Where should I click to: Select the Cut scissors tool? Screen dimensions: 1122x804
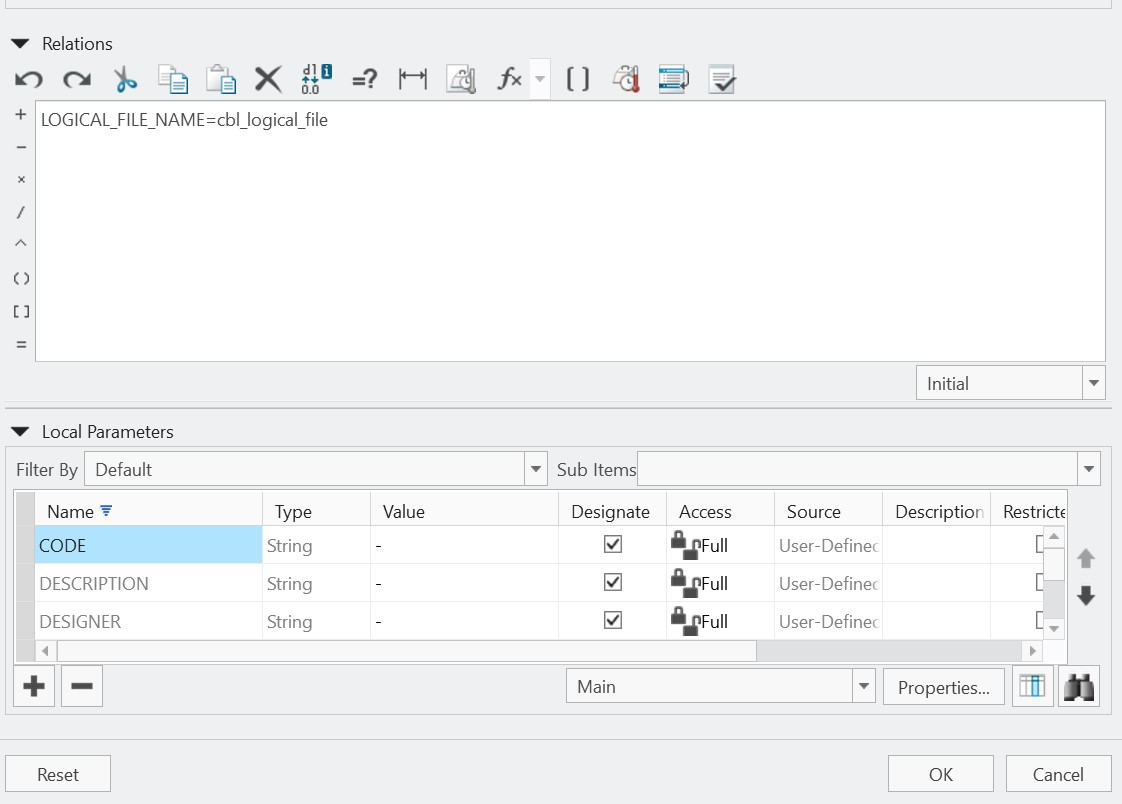[124, 78]
